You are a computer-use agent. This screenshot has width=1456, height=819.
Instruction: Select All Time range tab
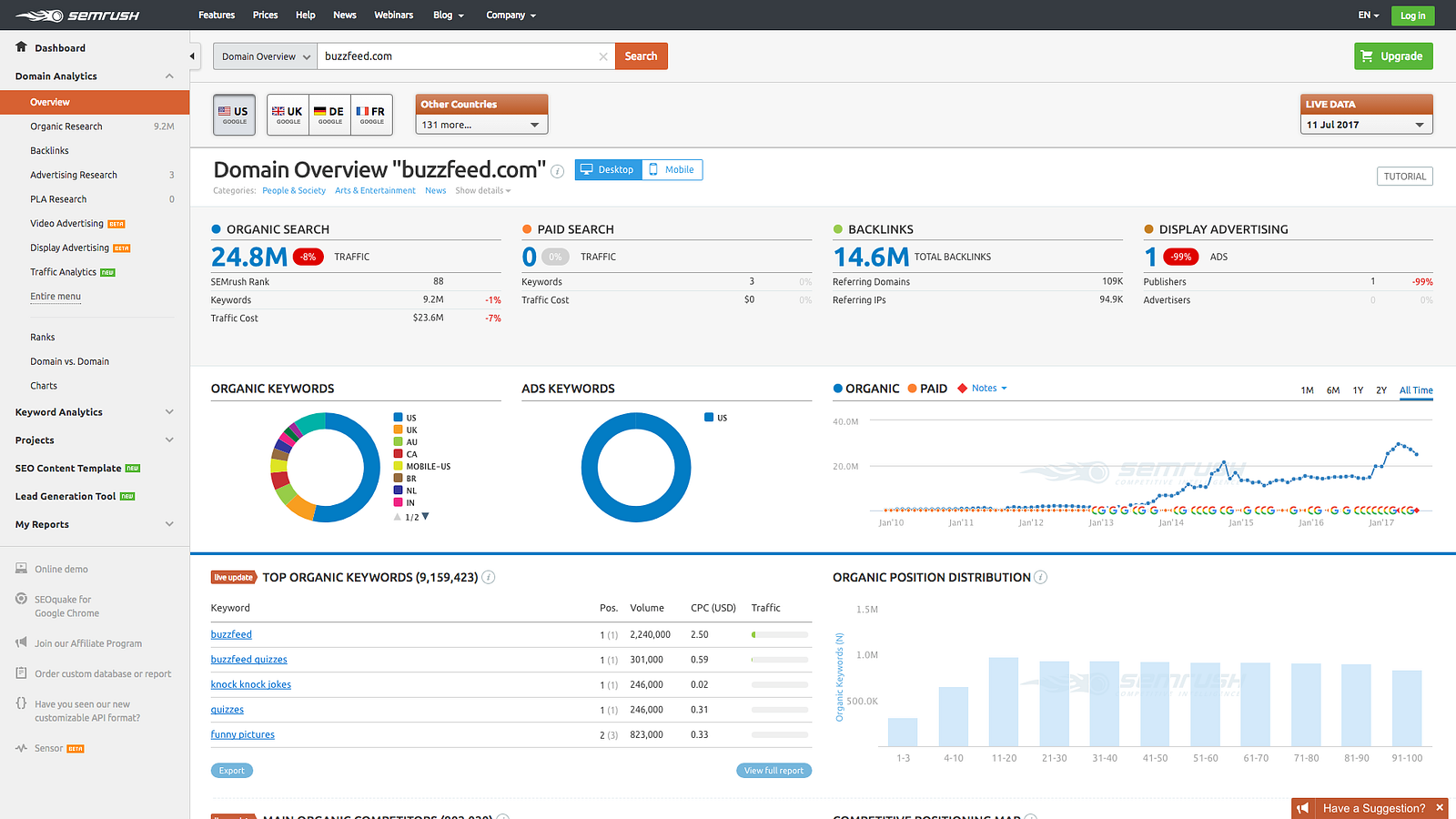1416,390
